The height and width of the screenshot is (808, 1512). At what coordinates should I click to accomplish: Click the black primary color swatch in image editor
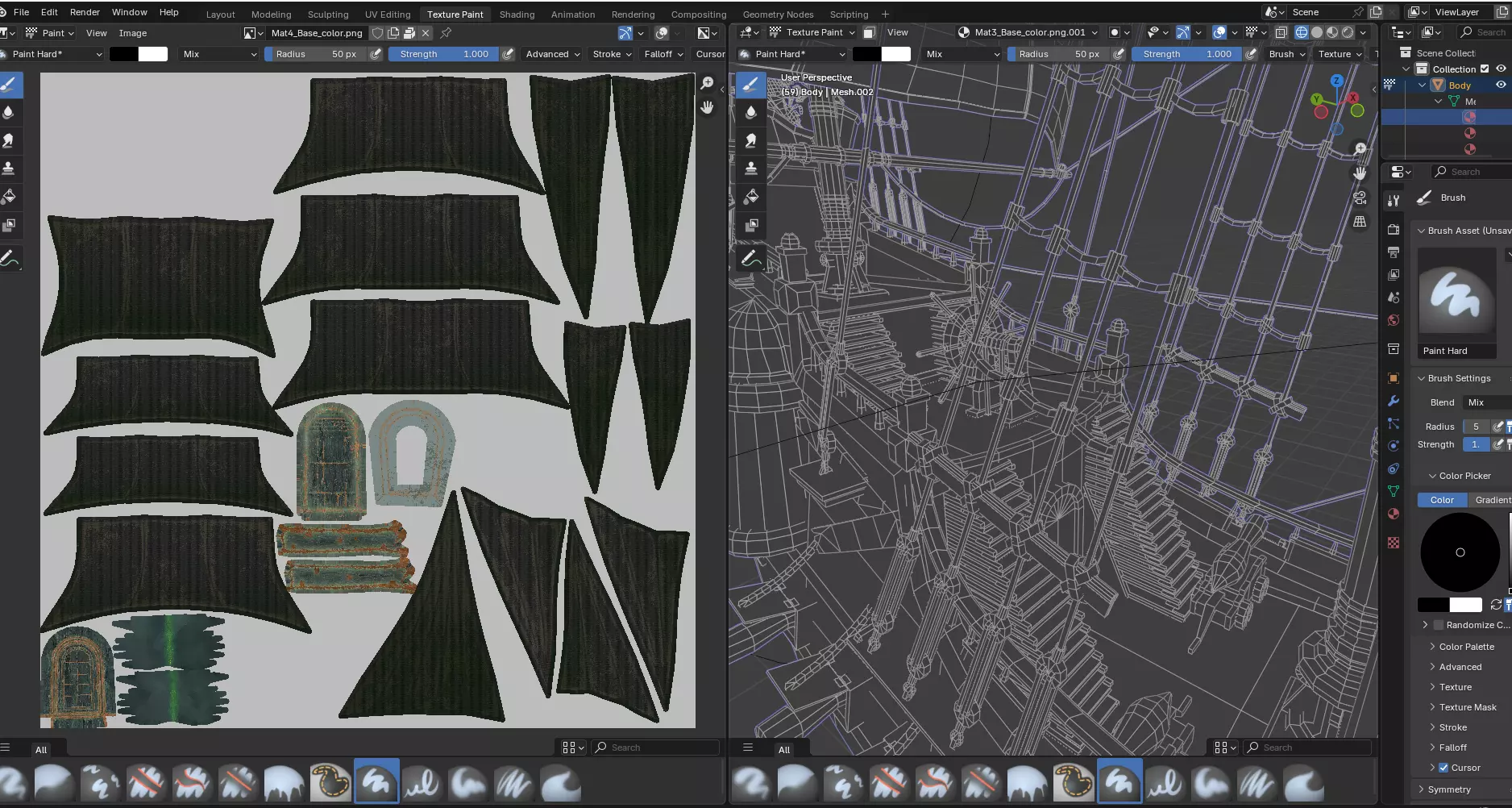[123, 54]
